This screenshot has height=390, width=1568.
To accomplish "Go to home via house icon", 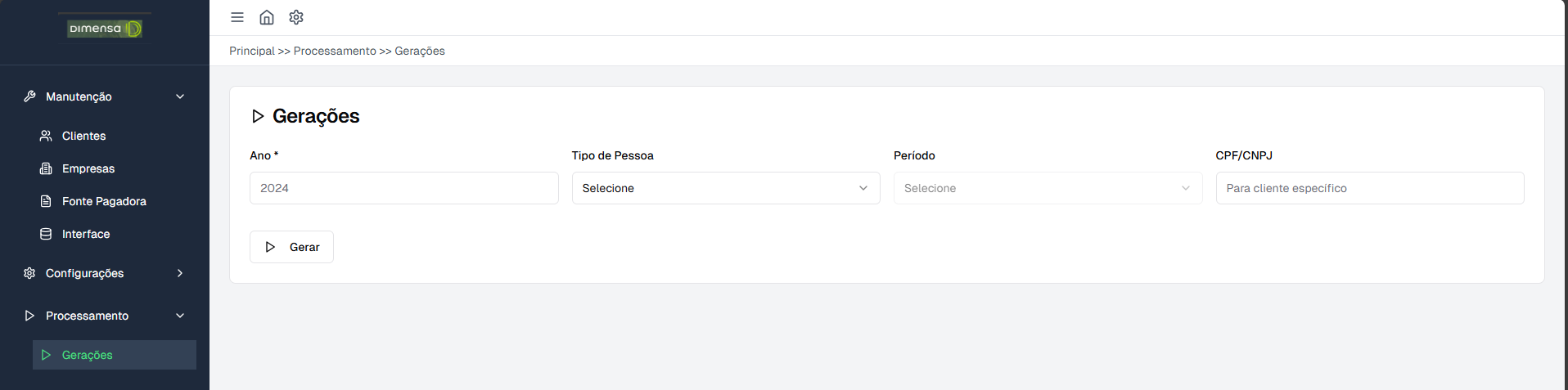I will [x=267, y=17].
